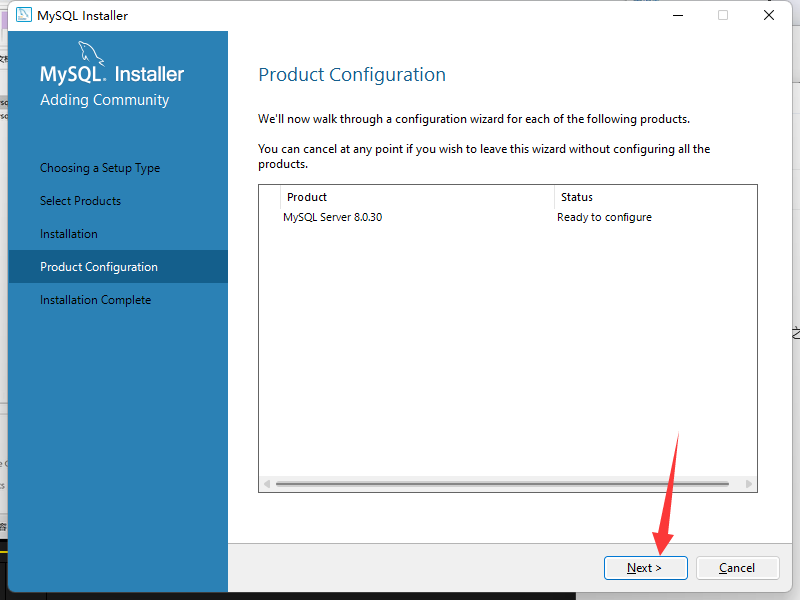800x600 pixels.
Task: Click the Next button
Action: tap(645, 568)
